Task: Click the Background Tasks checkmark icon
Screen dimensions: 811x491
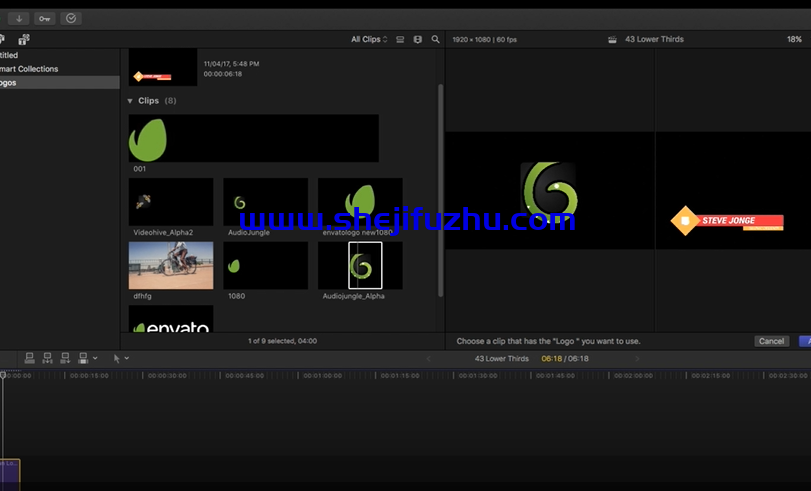Action: coord(70,18)
